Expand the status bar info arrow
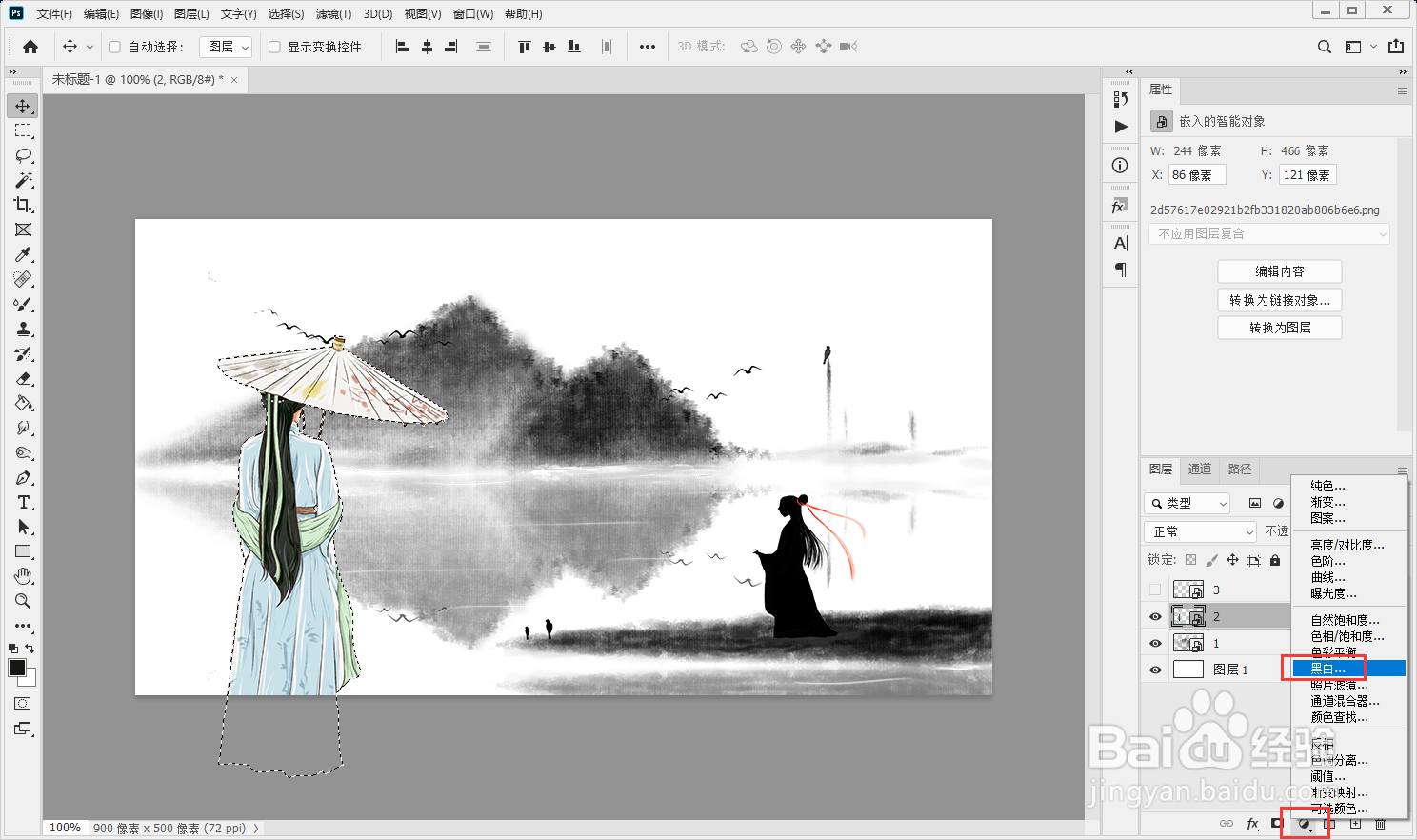 click(x=256, y=829)
